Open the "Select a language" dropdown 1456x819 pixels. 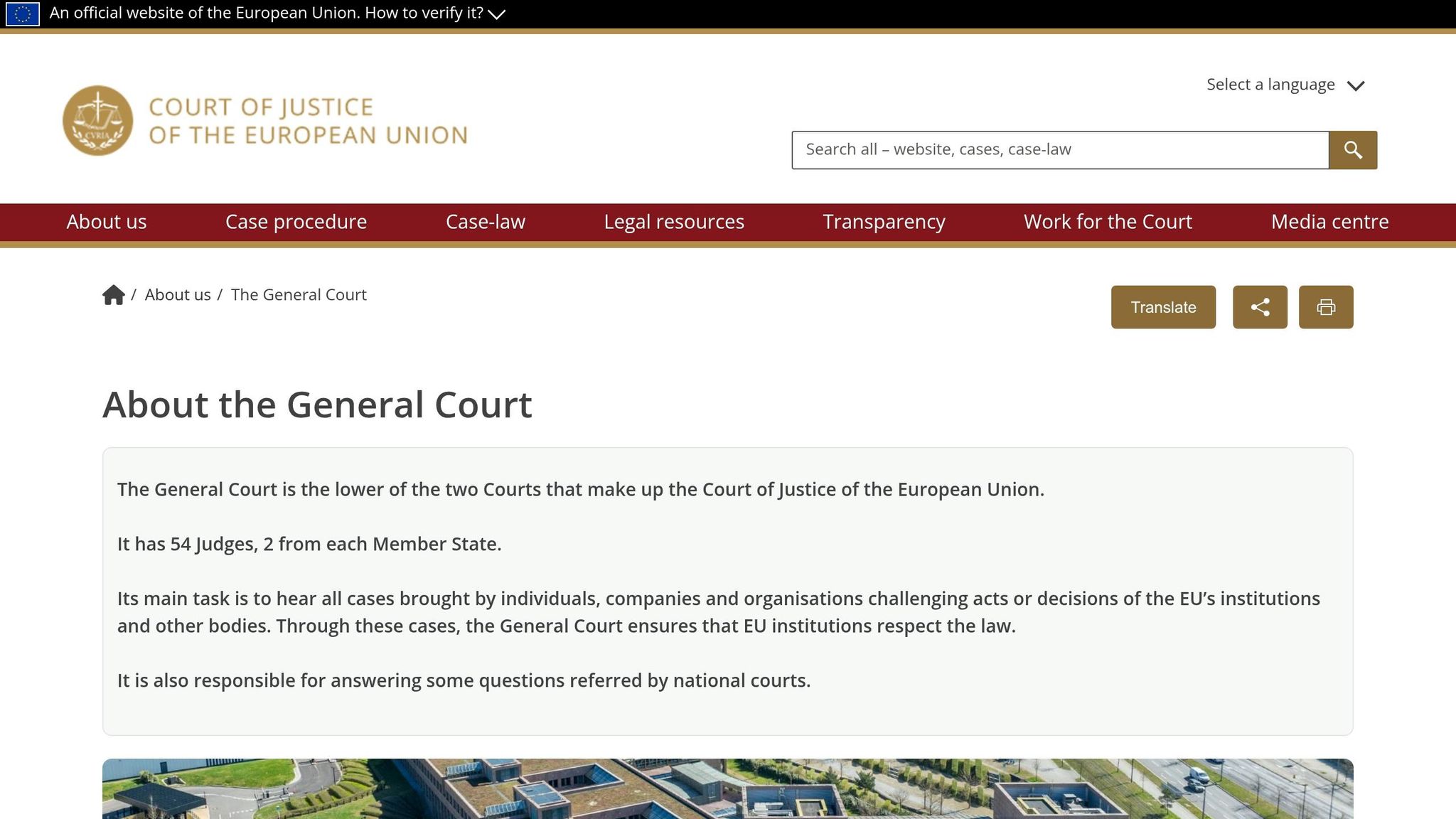coord(1285,84)
